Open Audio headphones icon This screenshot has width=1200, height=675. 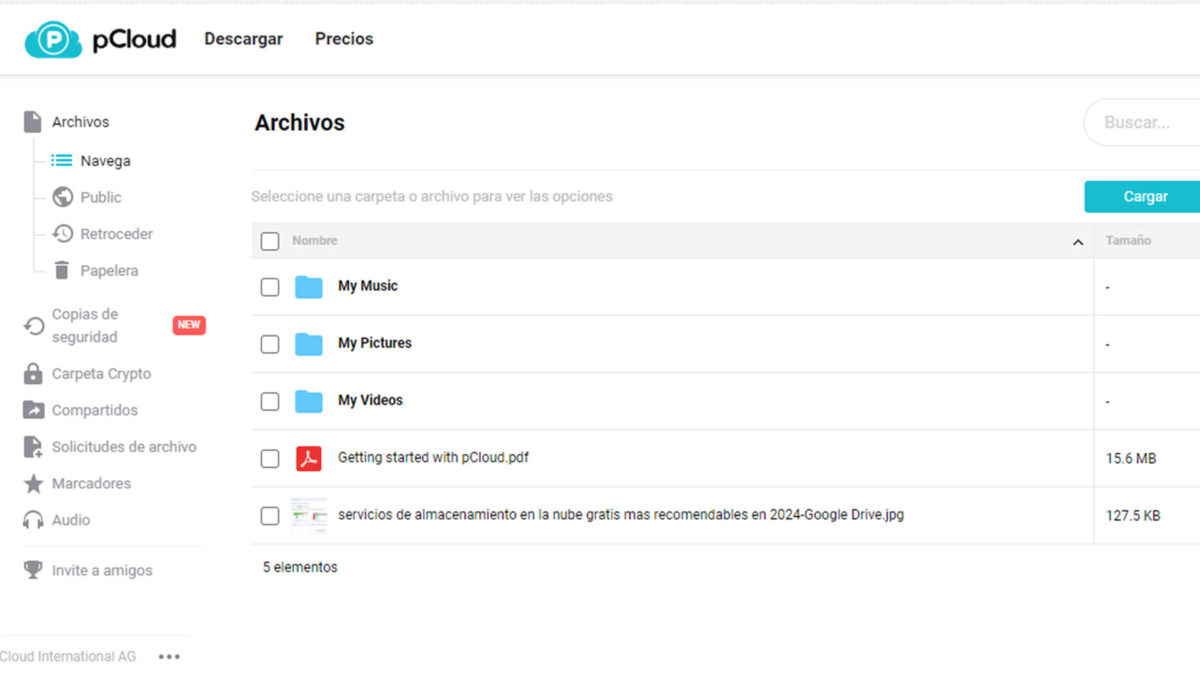(x=34, y=520)
